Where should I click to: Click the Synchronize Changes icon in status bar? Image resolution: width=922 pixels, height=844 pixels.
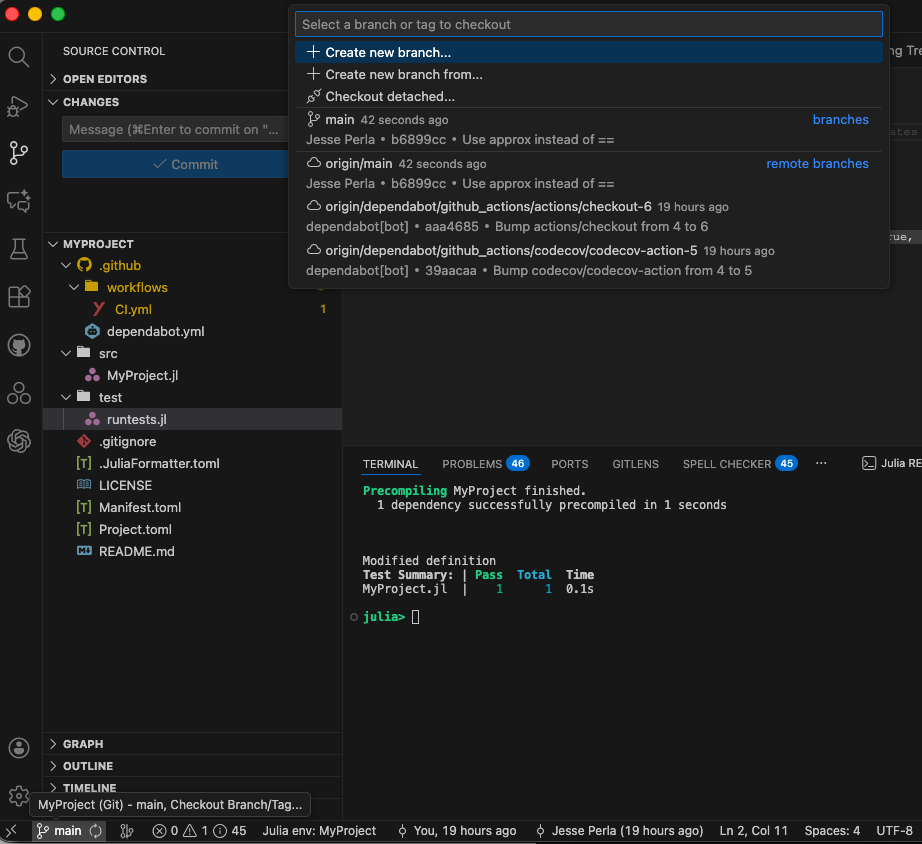(x=96, y=831)
